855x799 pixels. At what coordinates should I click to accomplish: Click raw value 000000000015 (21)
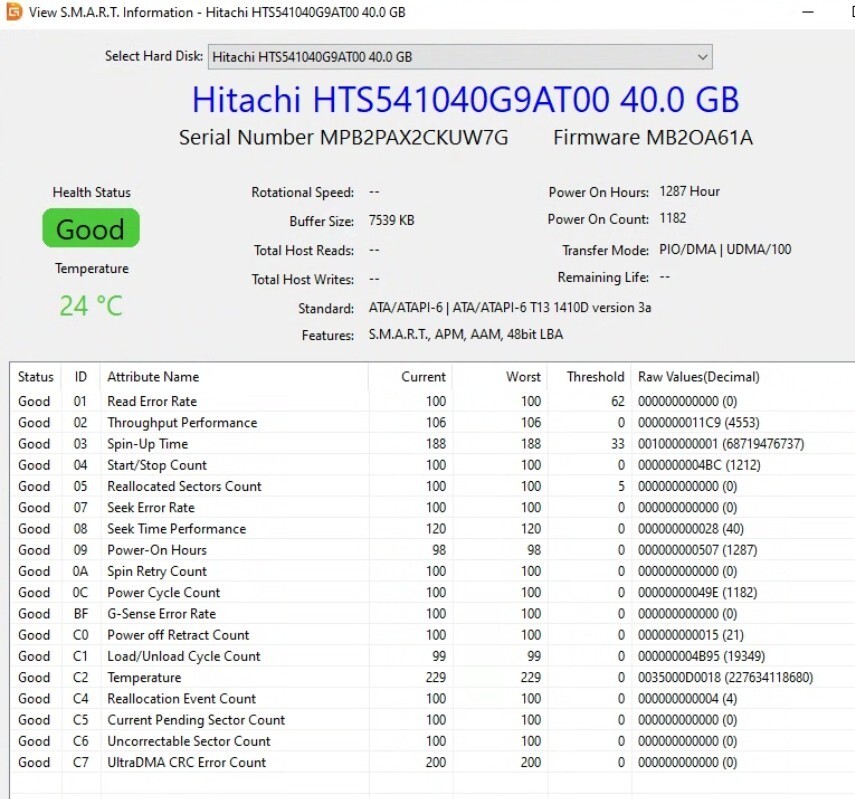click(x=691, y=635)
